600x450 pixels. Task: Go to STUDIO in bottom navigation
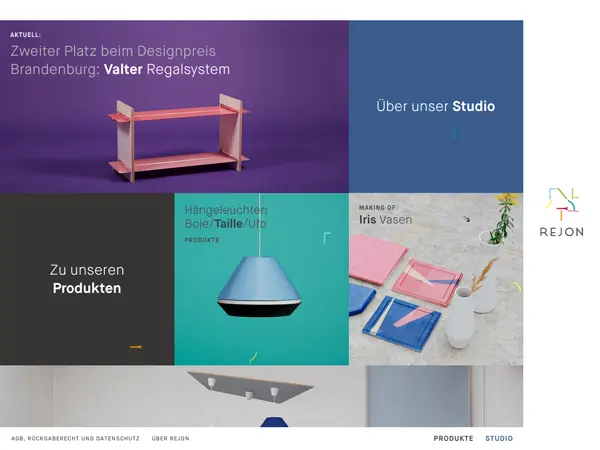click(499, 439)
